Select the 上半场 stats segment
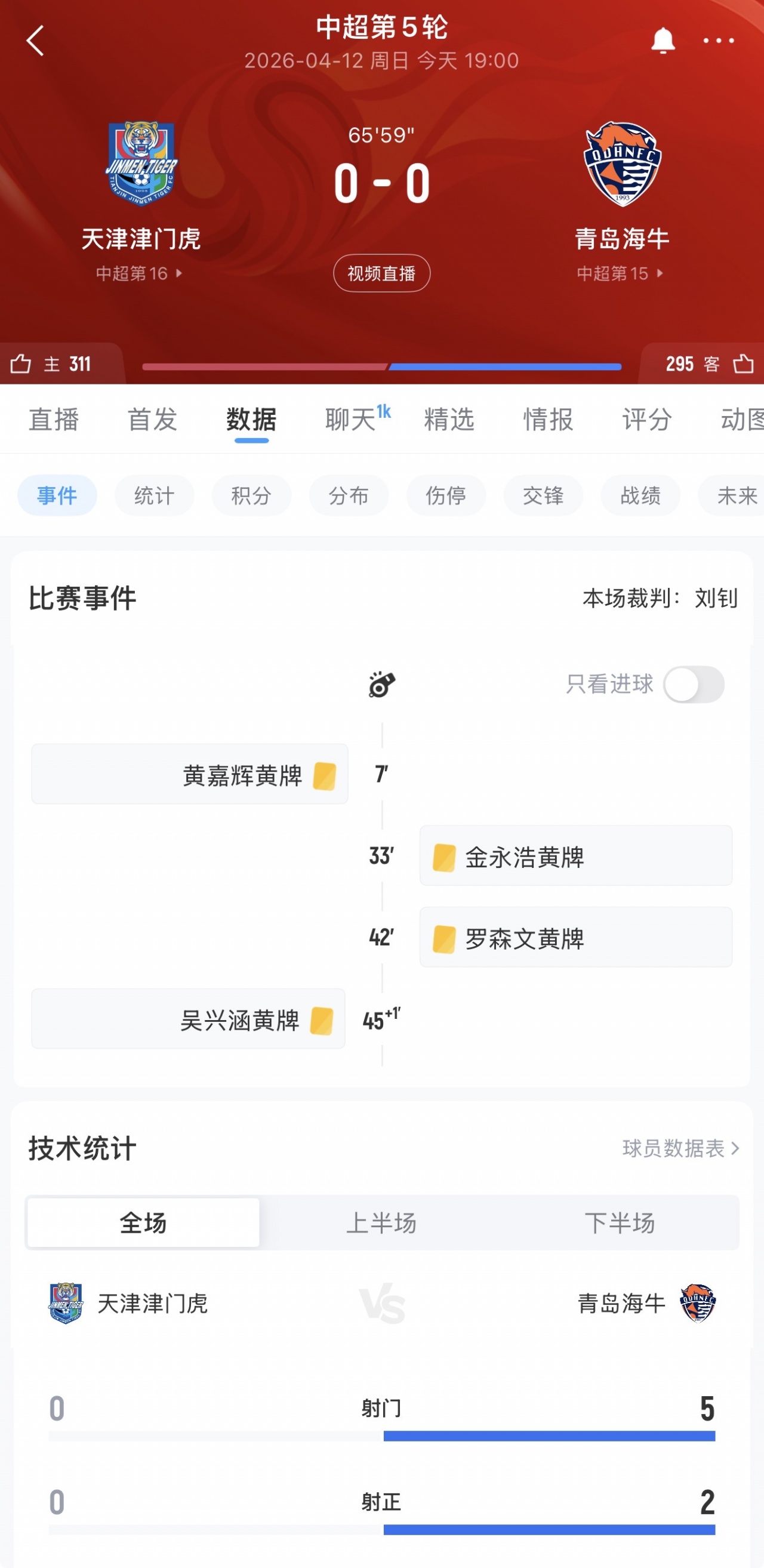Image resolution: width=764 pixels, height=1568 pixels. coord(381,1222)
